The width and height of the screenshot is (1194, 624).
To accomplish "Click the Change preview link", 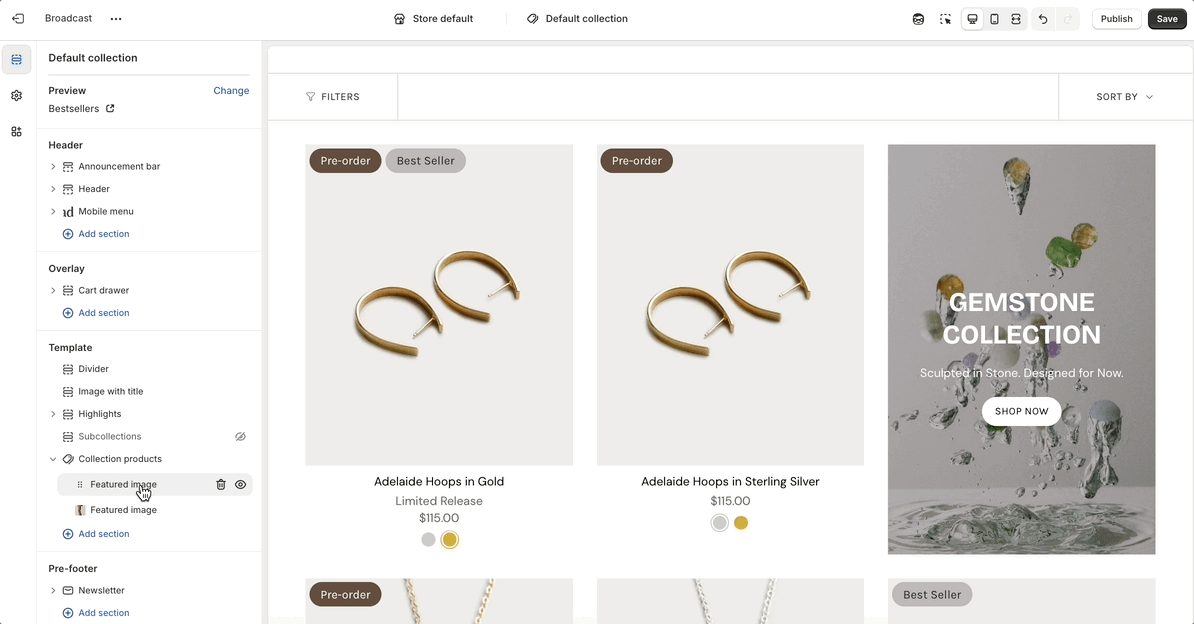I will pyautogui.click(x=231, y=91).
